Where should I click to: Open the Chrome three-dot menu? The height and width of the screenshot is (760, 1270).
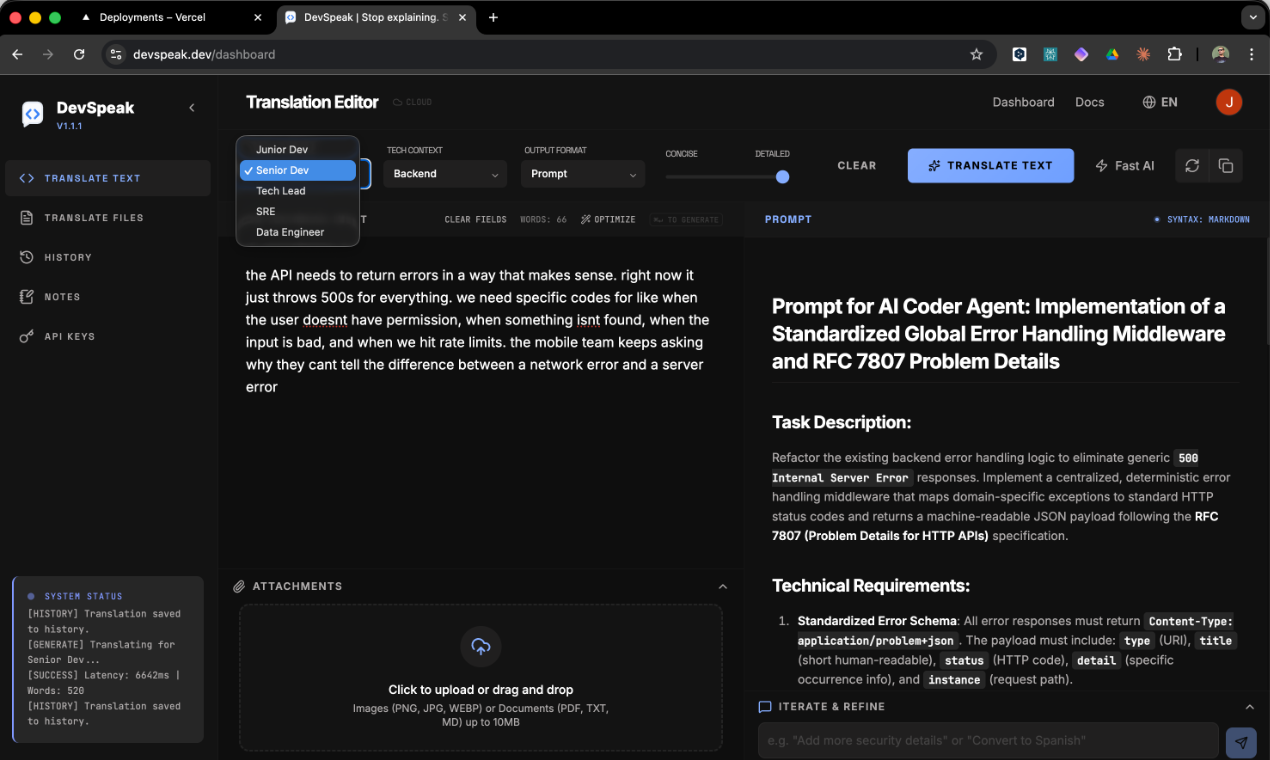coord(1251,54)
